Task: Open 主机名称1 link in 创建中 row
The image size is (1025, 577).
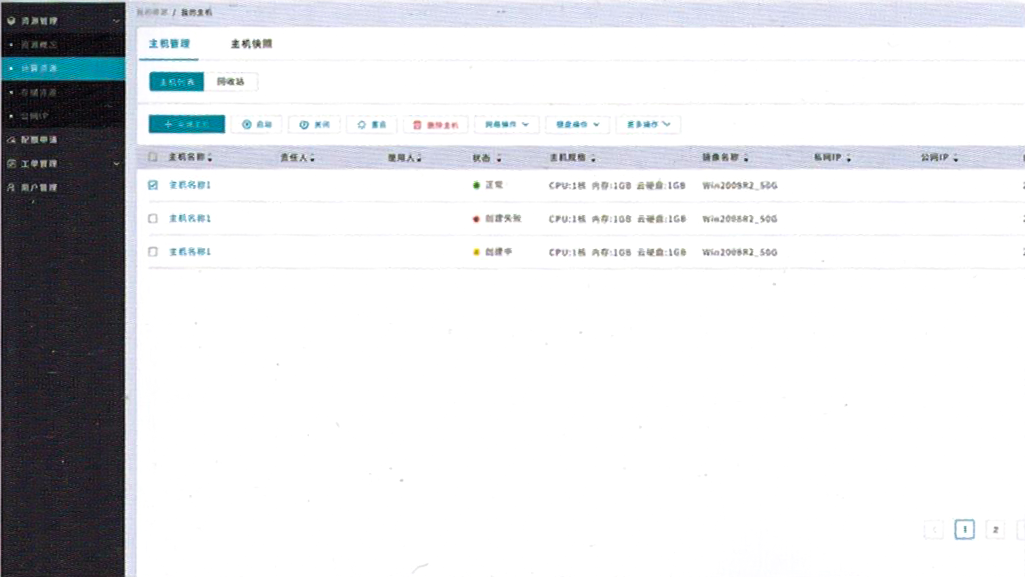Action: pyautogui.click(x=190, y=252)
